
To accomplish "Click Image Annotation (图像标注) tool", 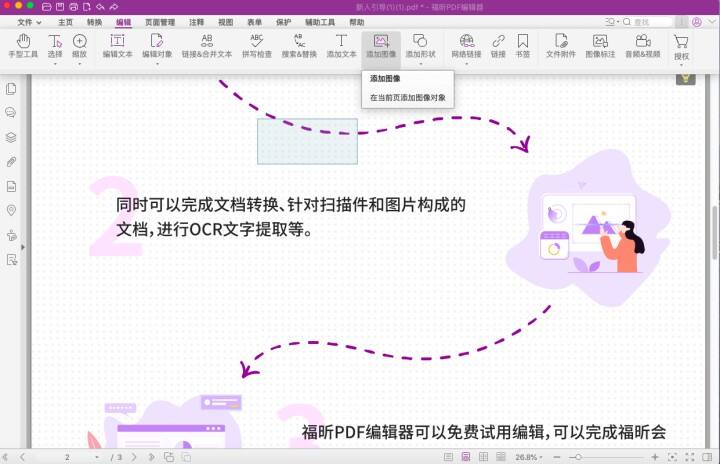I will pos(600,45).
